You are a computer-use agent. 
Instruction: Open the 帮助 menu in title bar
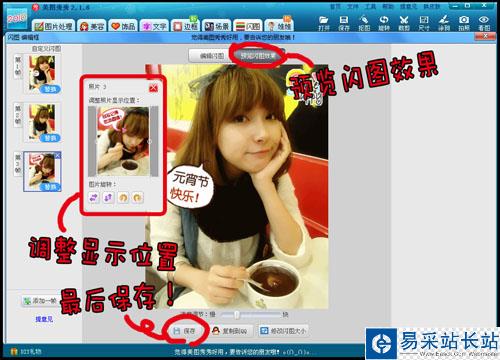click(388, 6)
